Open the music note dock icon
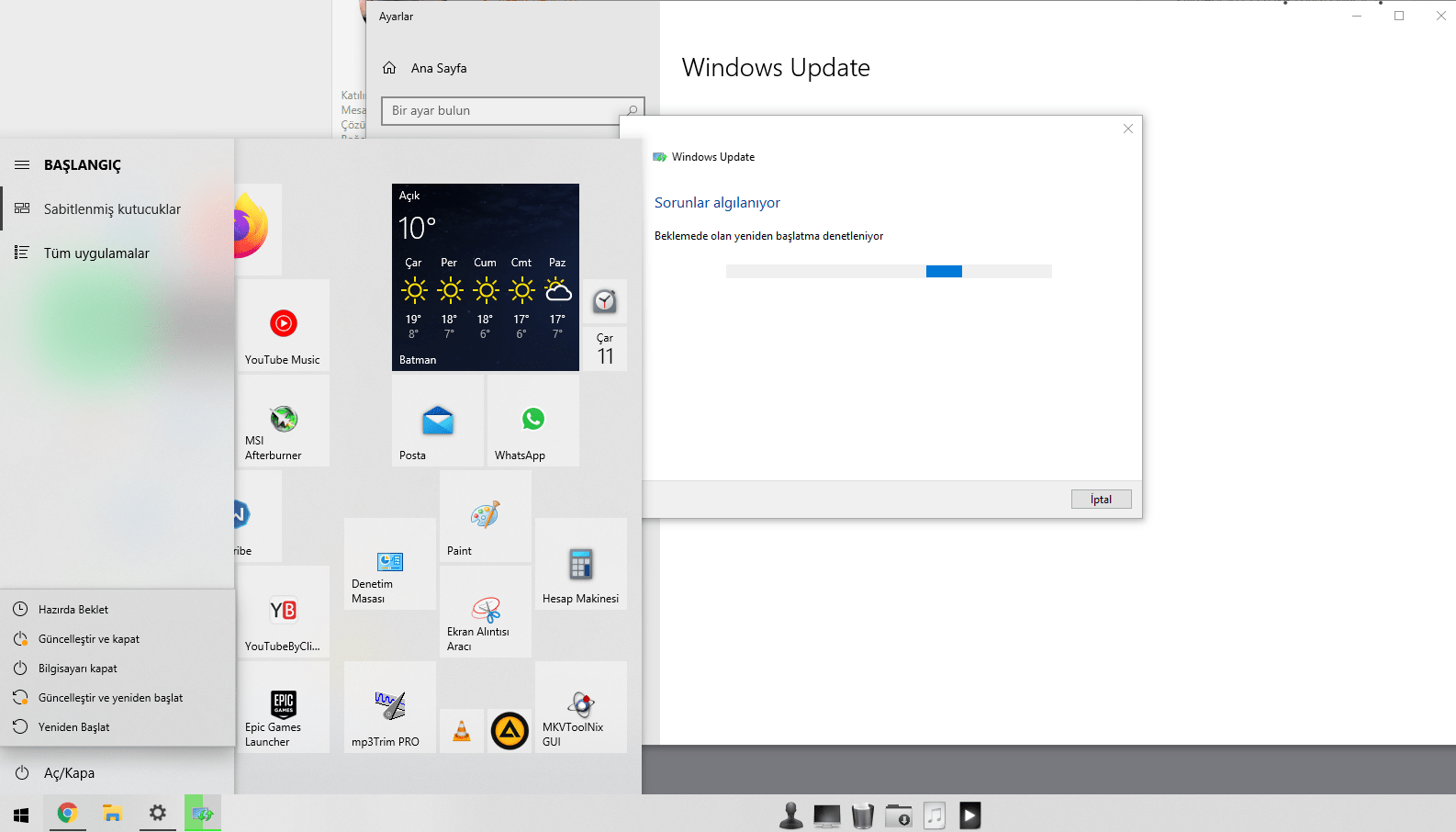Viewport: 1456px width, 832px height. tap(935, 815)
